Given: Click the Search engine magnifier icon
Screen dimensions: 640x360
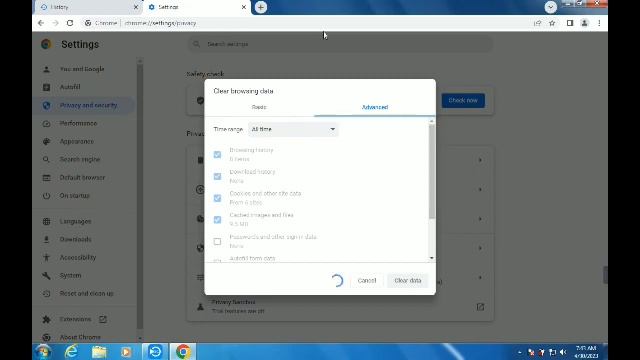Looking at the screenshot, I should [47, 159].
